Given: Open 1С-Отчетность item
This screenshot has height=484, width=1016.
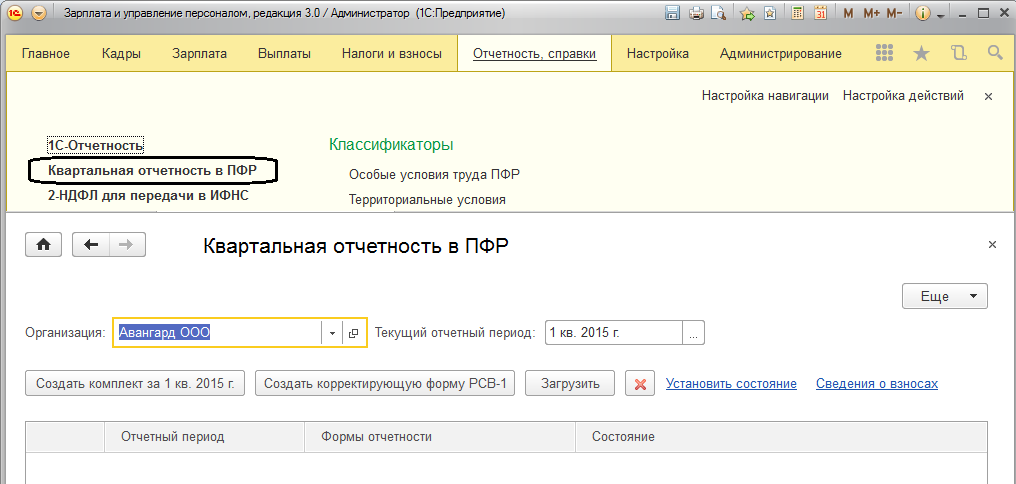Looking at the screenshot, I should [x=95, y=145].
